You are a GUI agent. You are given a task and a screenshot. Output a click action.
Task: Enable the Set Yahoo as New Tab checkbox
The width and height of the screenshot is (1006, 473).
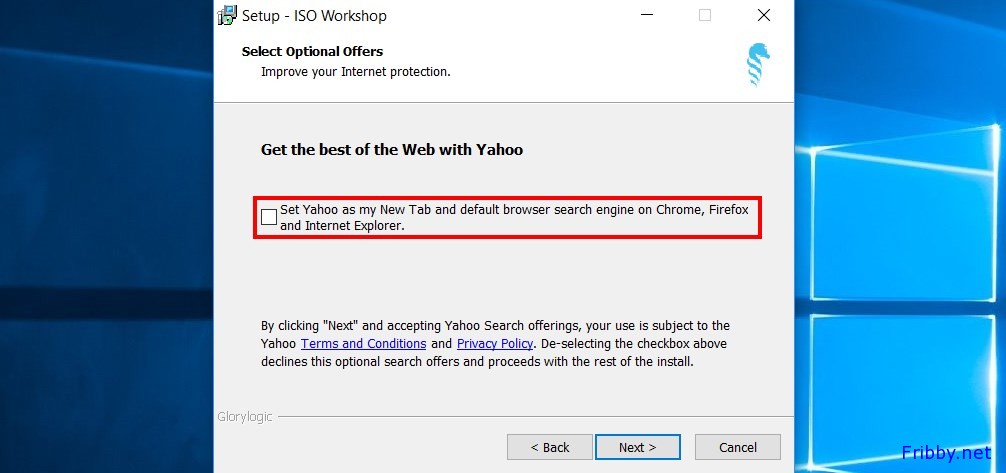(x=269, y=217)
